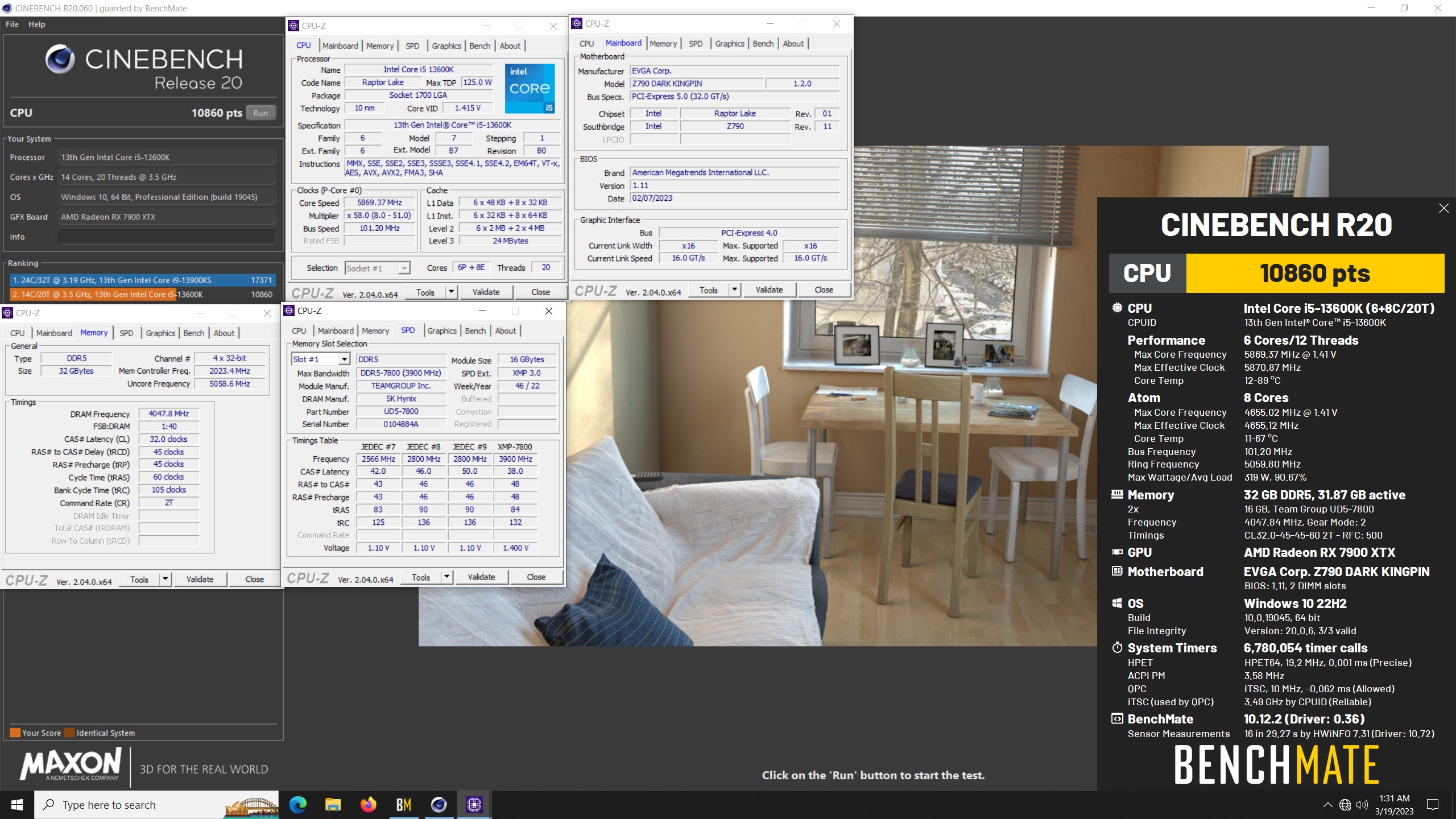Select Mainboard tab in CPU-Z CPU window
The height and width of the screenshot is (819, 1456).
tap(340, 45)
